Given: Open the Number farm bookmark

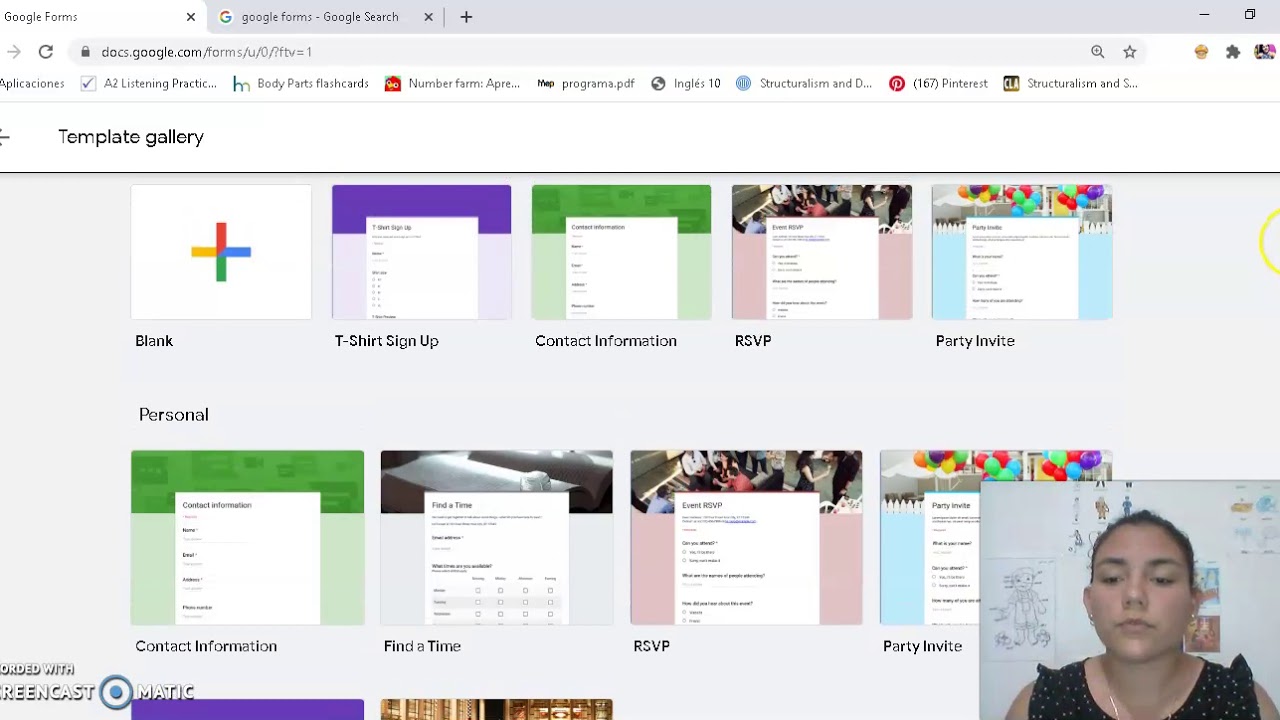Looking at the screenshot, I should click(453, 84).
